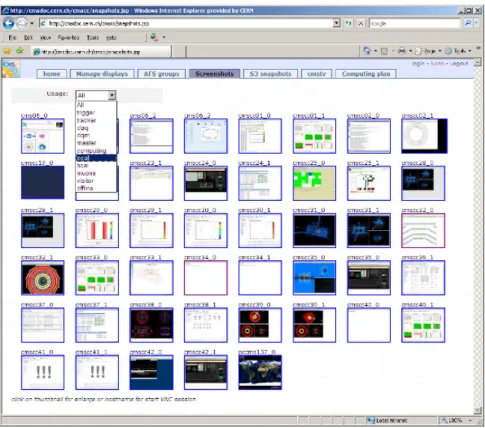Switch to the AFS groups tab
This screenshot has height=428, width=485.
(162, 74)
